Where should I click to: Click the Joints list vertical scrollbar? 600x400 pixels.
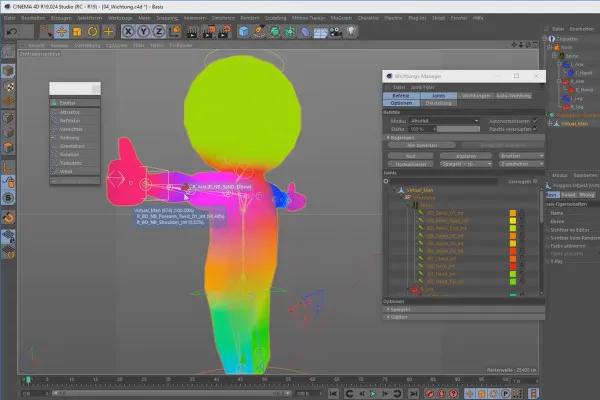click(x=541, y=207)
